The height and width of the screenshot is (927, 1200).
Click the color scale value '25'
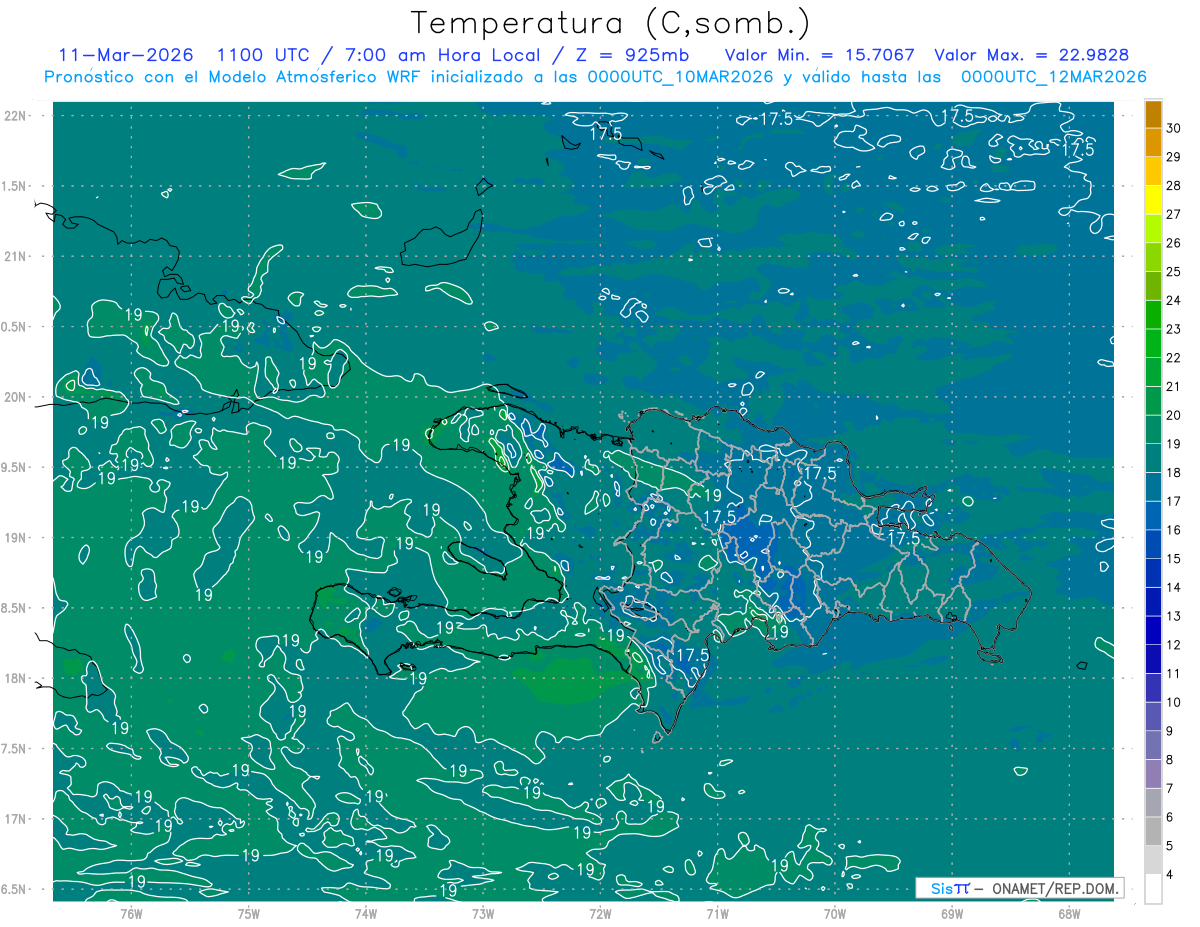[x=1173, y=271]
